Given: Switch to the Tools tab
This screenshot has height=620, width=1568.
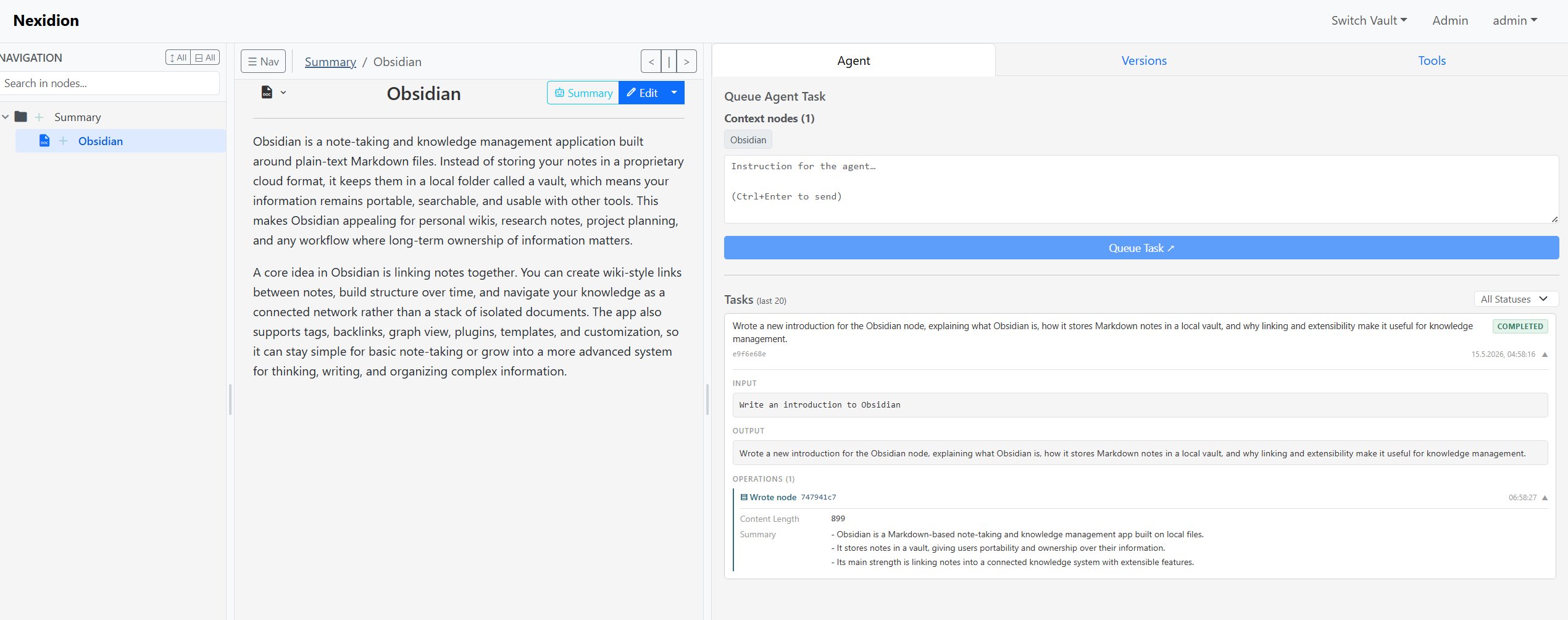Looking at the screenshot, I should point(1432,61).
